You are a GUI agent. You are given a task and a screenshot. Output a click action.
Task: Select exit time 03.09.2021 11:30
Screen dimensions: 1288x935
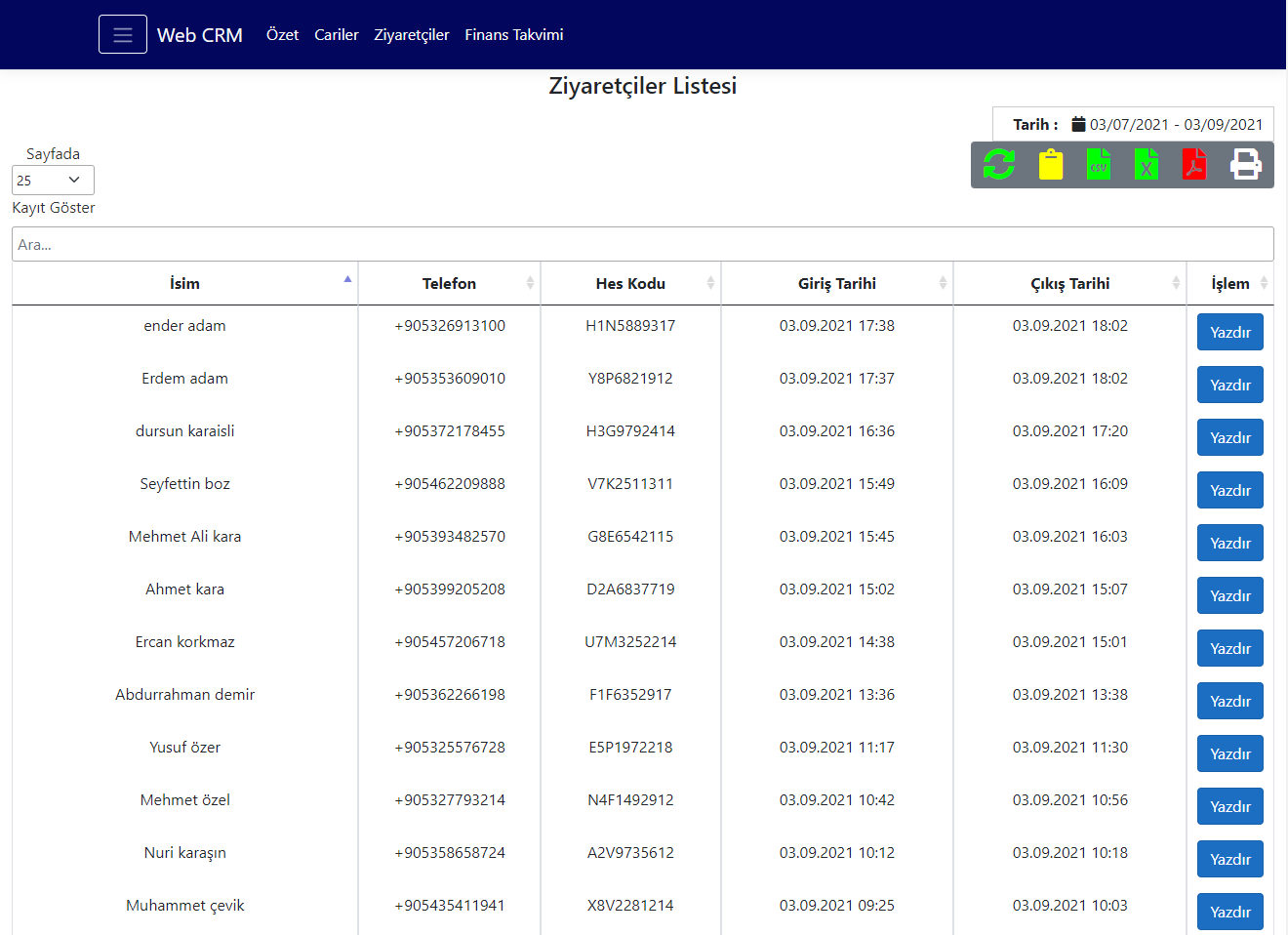point(1069,747)
